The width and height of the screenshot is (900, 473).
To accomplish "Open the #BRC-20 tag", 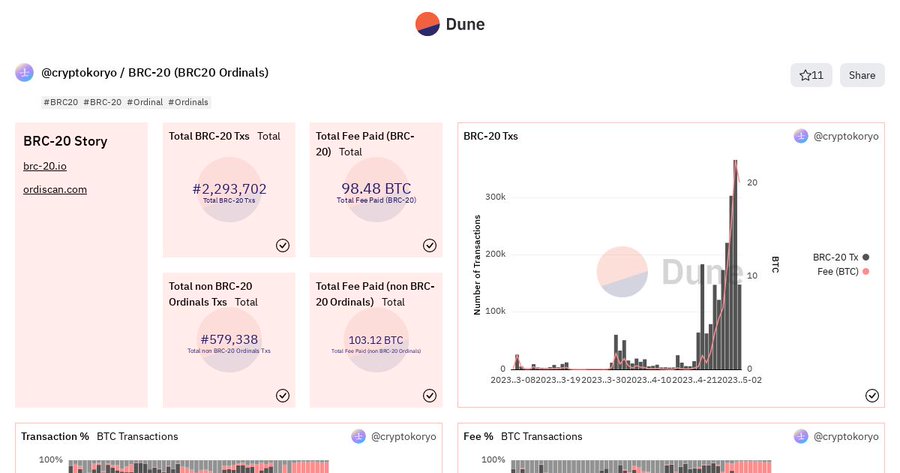I will [102, 102].
